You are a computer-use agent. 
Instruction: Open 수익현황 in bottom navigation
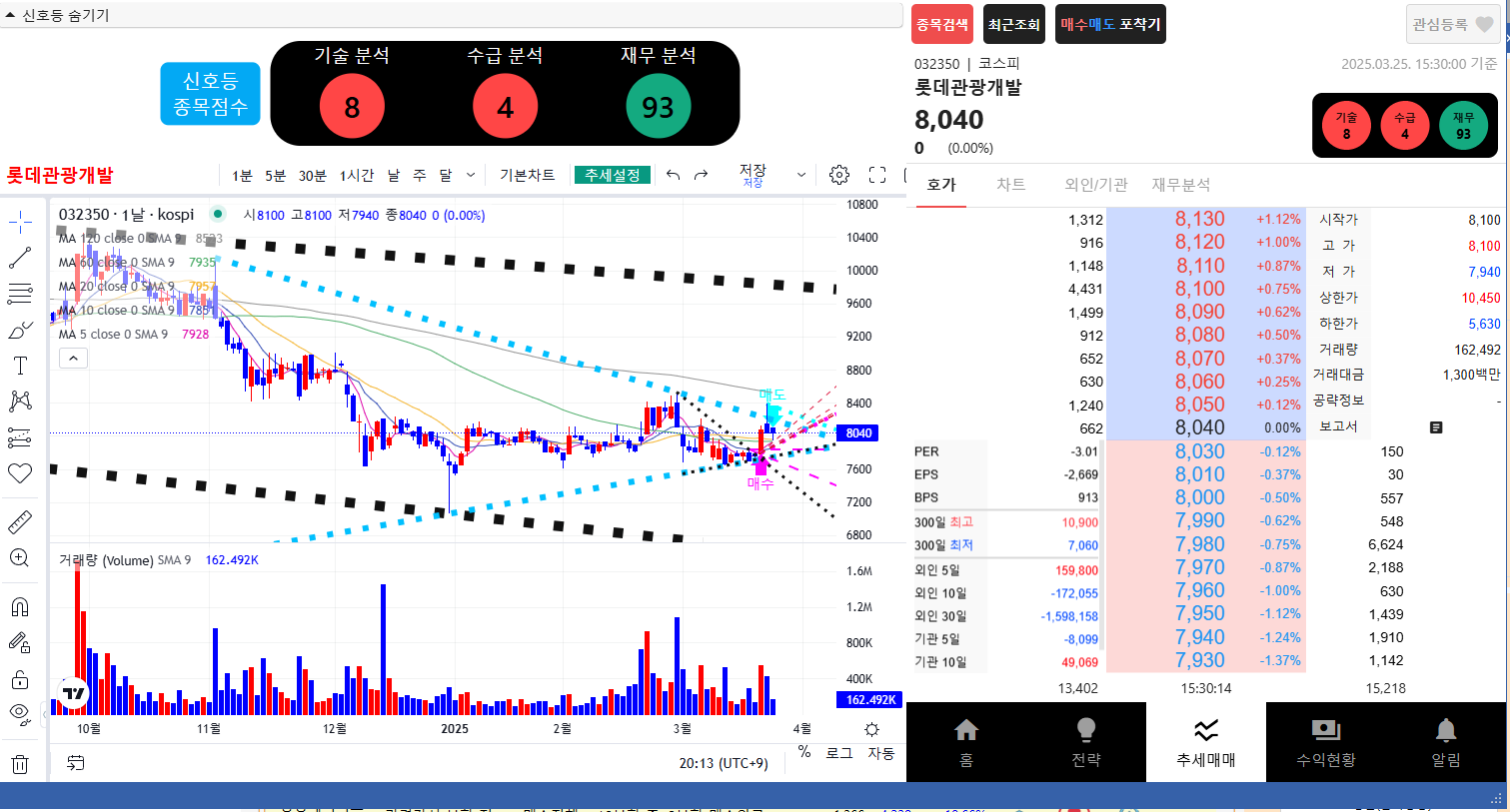coord(1326,742)
